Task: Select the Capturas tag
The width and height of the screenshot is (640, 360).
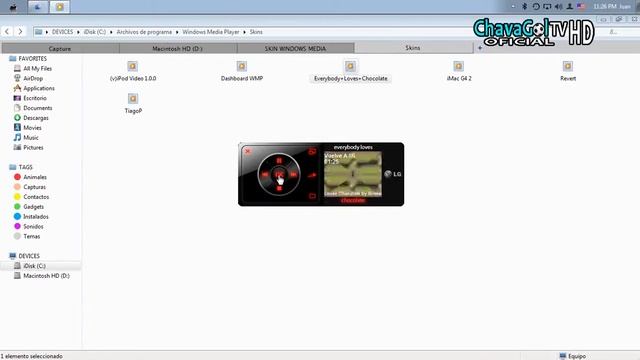Action: coord(30,187)
